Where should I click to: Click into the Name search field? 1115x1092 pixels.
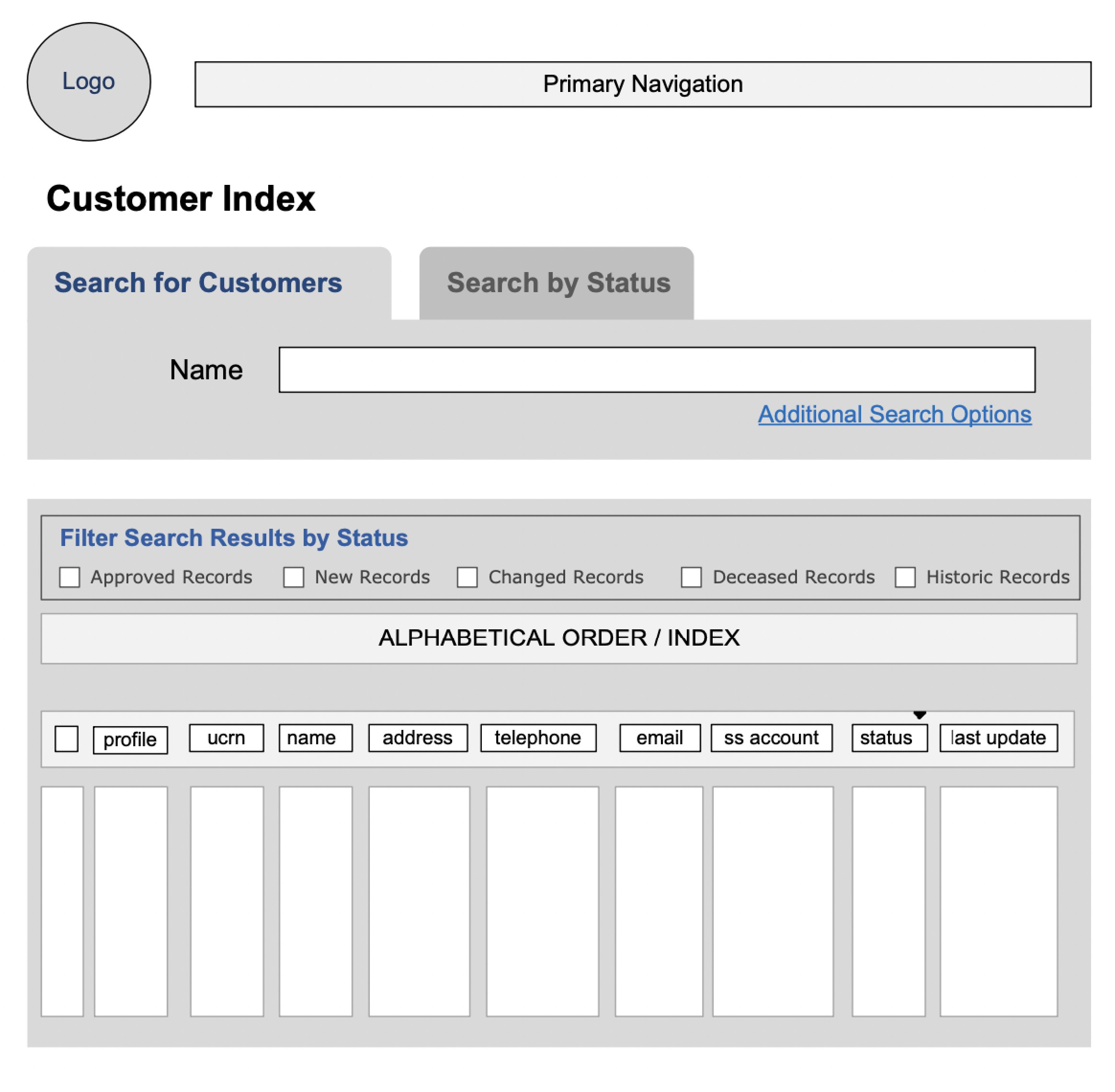coord(657,370)
